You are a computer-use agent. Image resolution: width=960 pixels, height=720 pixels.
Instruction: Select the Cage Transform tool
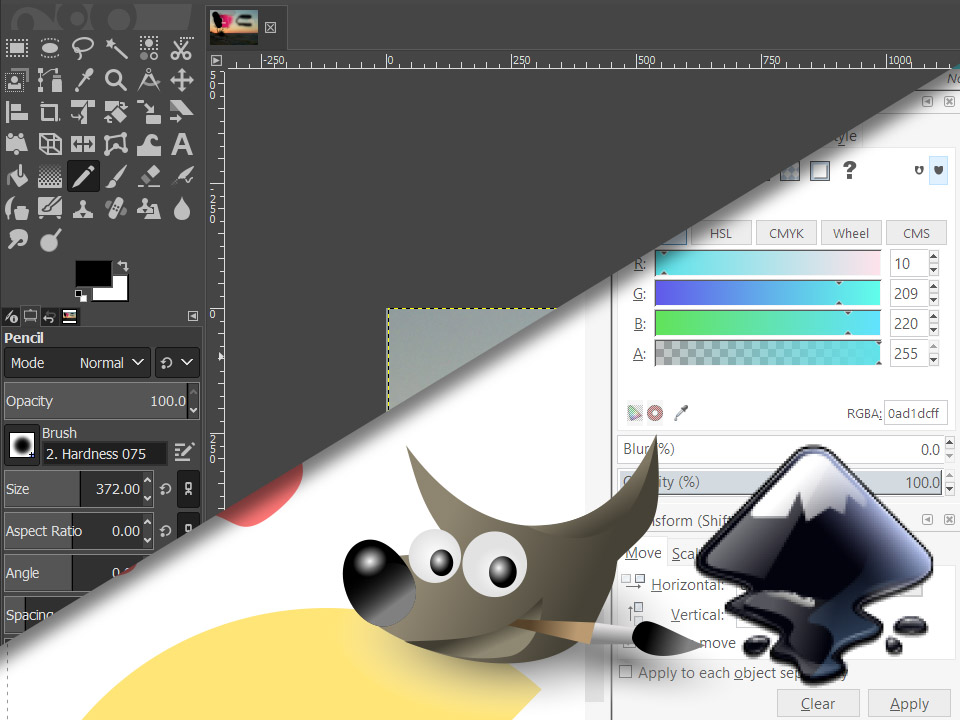116,144
